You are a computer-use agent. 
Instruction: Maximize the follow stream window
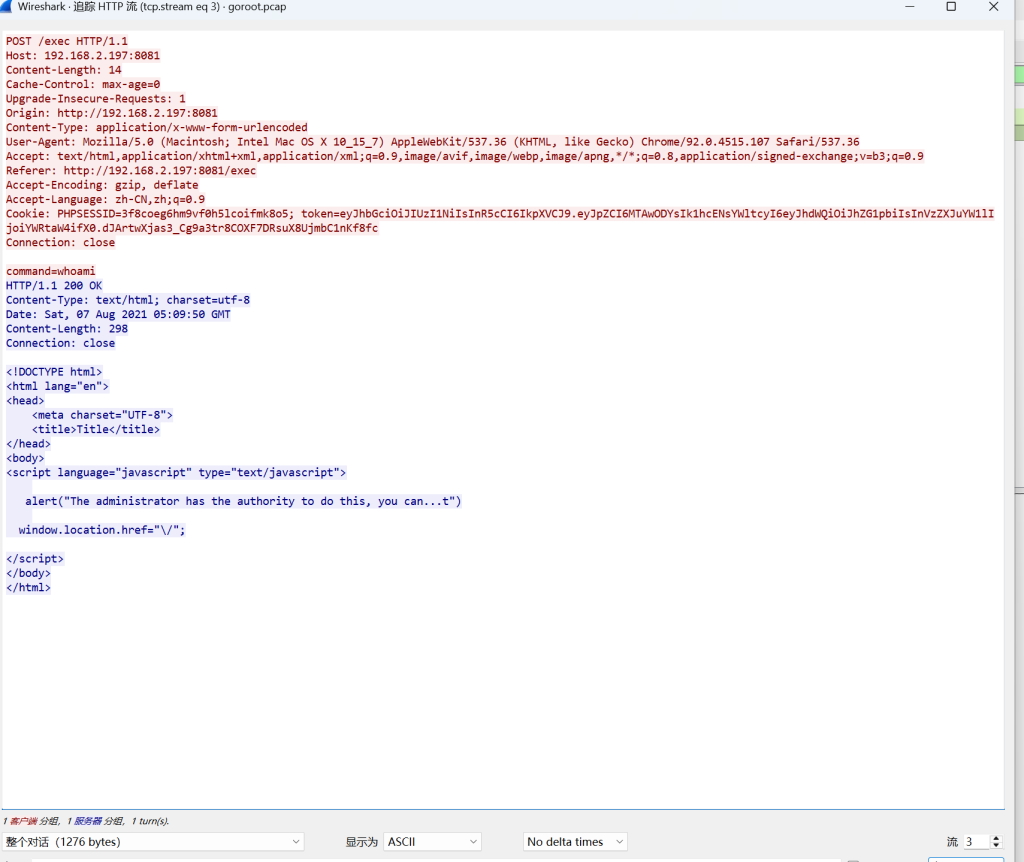[951, 7]
